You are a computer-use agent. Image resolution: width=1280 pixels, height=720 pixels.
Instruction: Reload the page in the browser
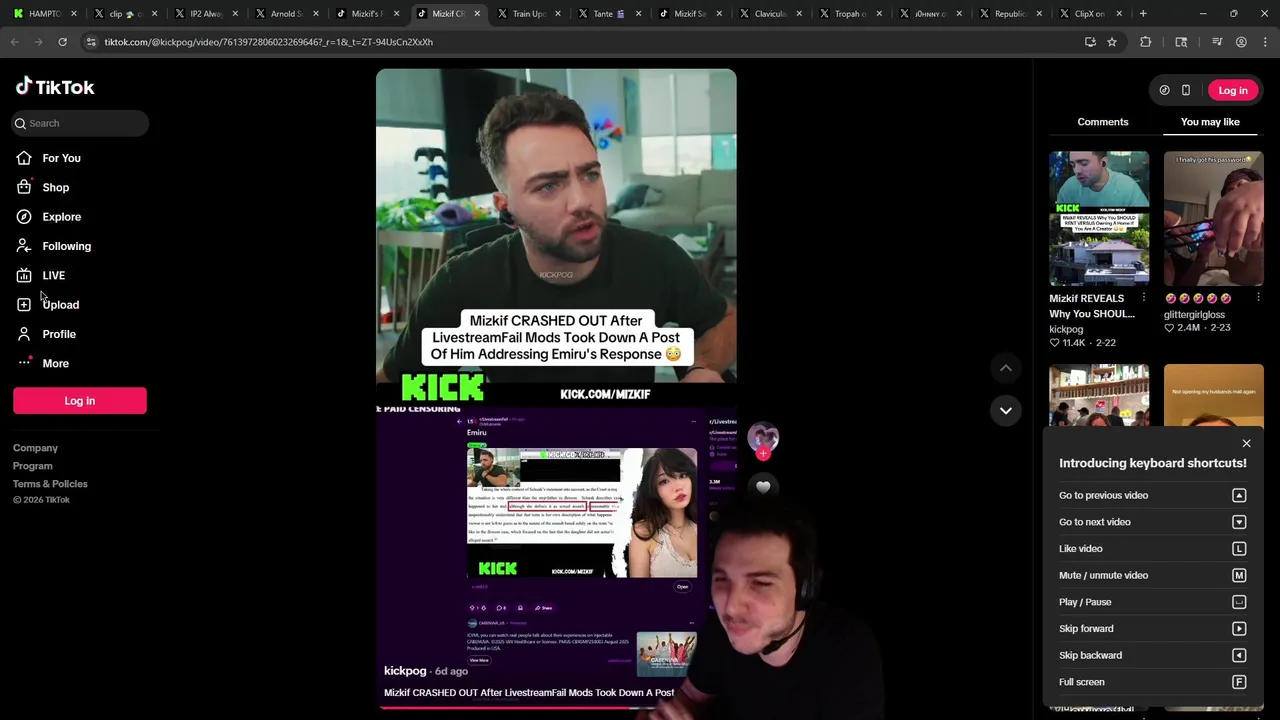[x=62, y=42]
